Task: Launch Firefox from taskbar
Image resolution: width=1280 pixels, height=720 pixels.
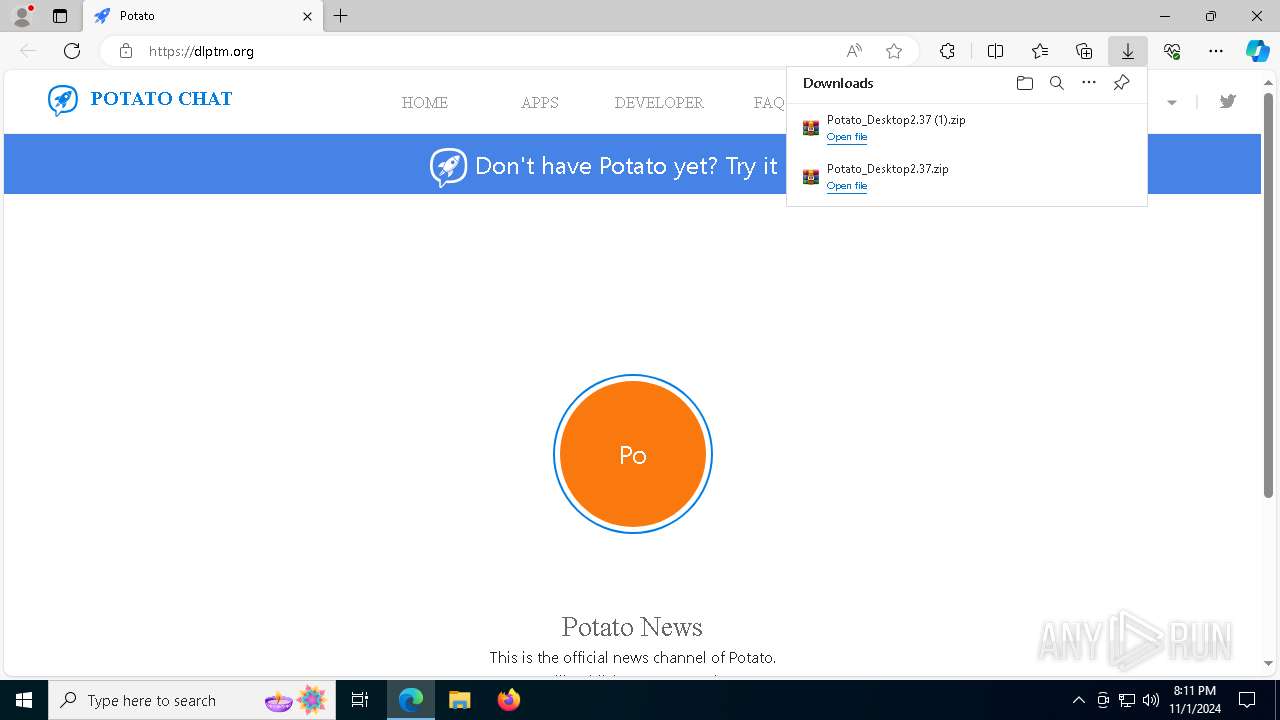Action: pos(509,700)
